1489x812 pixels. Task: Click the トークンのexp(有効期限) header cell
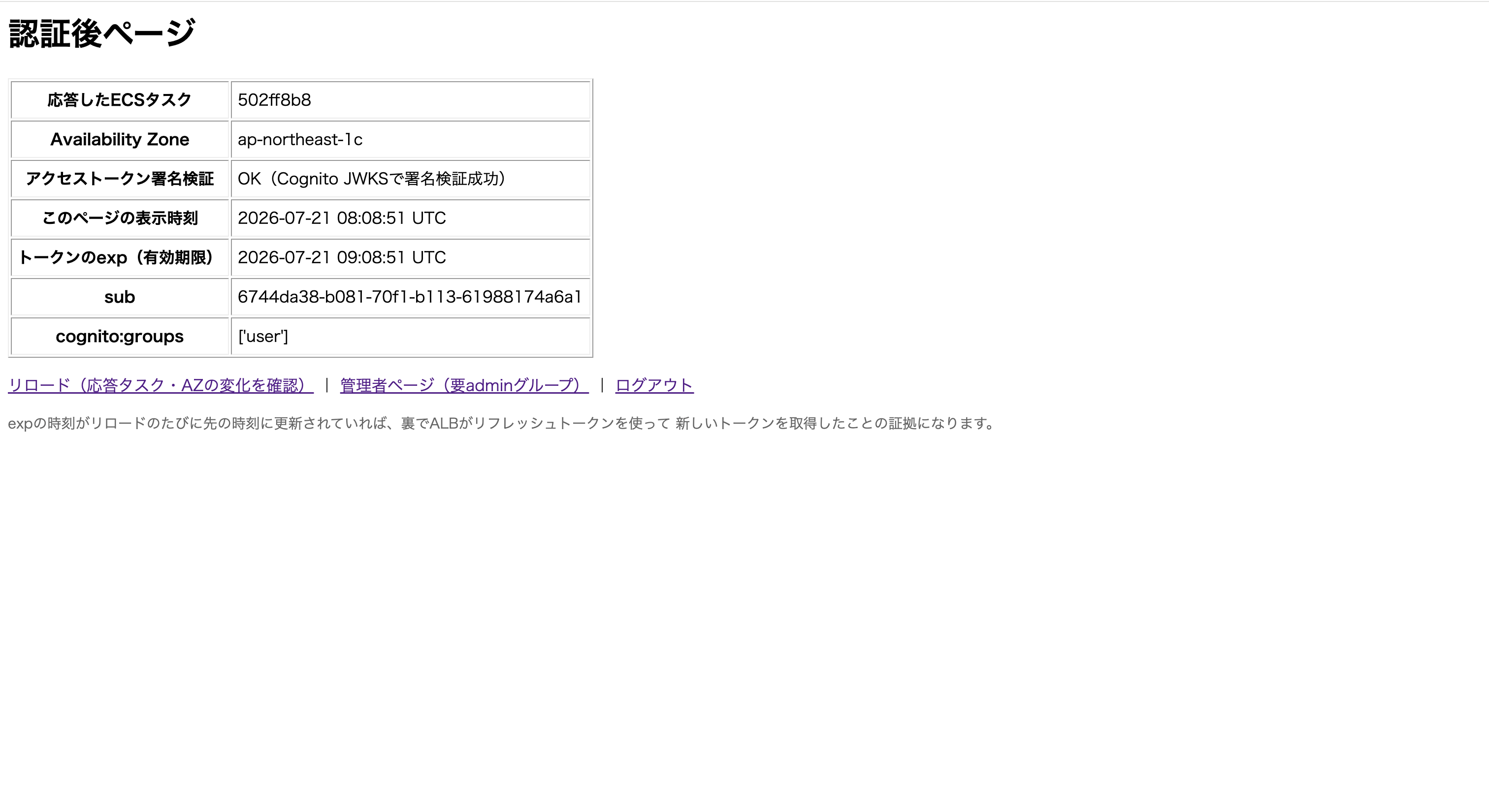coord(120,257)
